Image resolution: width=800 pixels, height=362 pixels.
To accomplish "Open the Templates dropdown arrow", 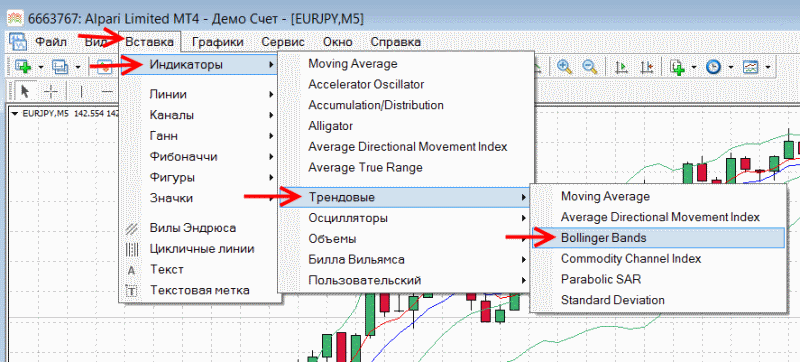I will (x=767, y=67).
